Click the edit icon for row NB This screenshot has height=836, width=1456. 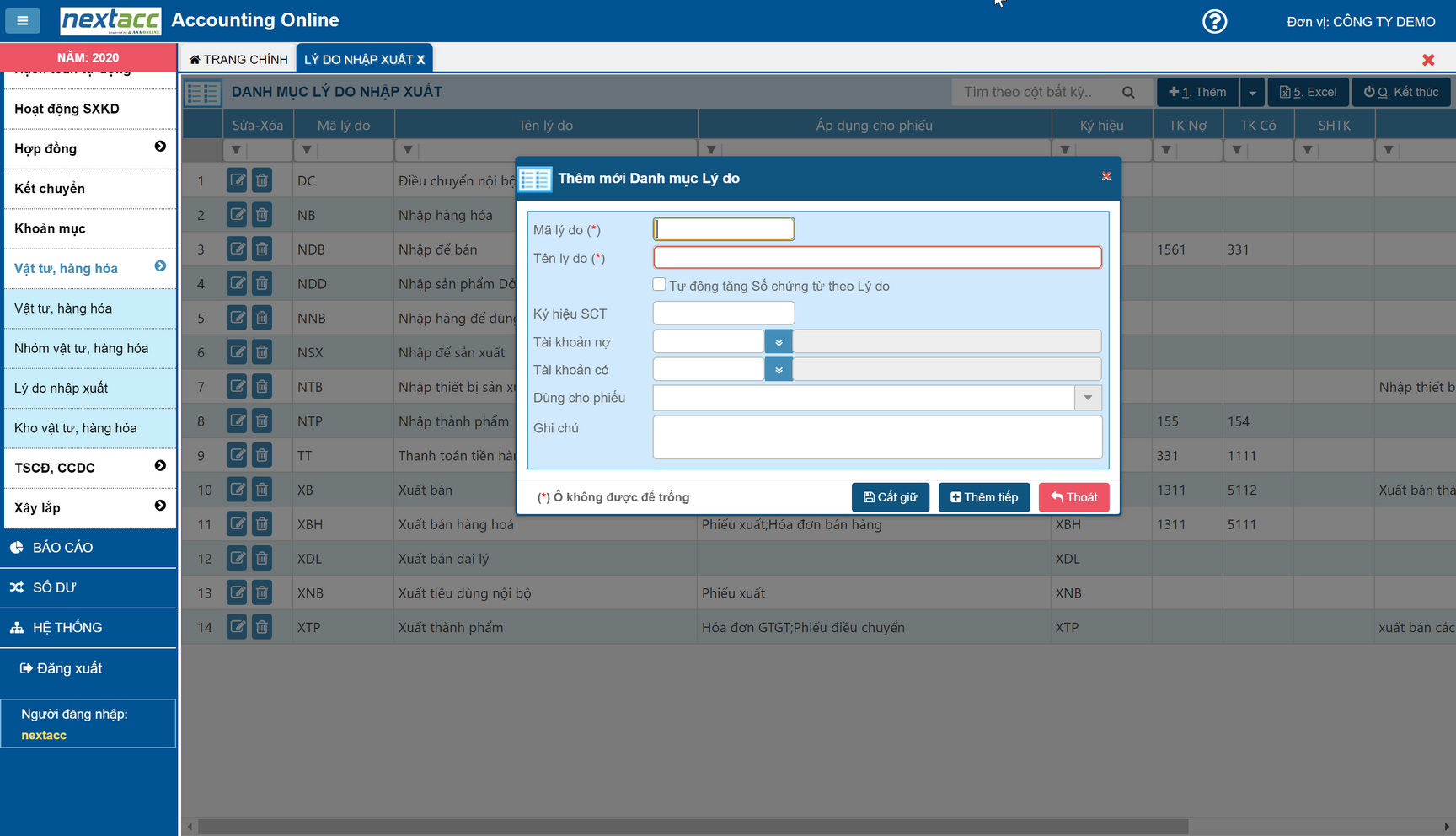coord(238,215)
